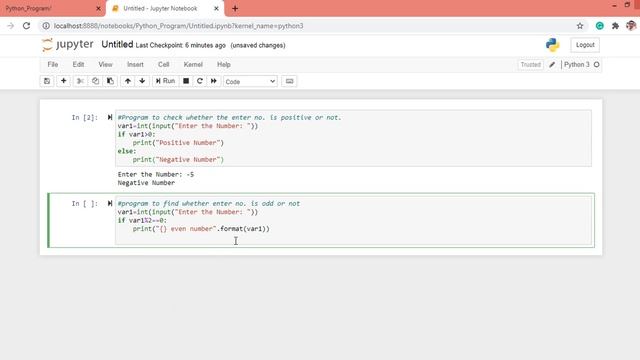The image size is (640, 360).
Task: Restart kernel and run all with the fast-forward icon
Action: [x=213, y=81]
